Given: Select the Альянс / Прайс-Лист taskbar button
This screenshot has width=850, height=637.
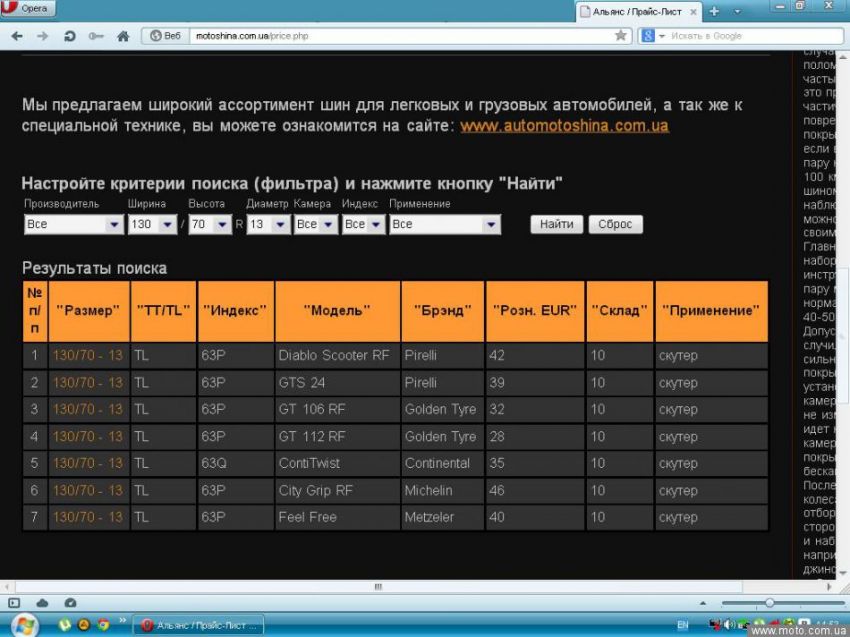Looking at the screenshot, I should (198, 625).
